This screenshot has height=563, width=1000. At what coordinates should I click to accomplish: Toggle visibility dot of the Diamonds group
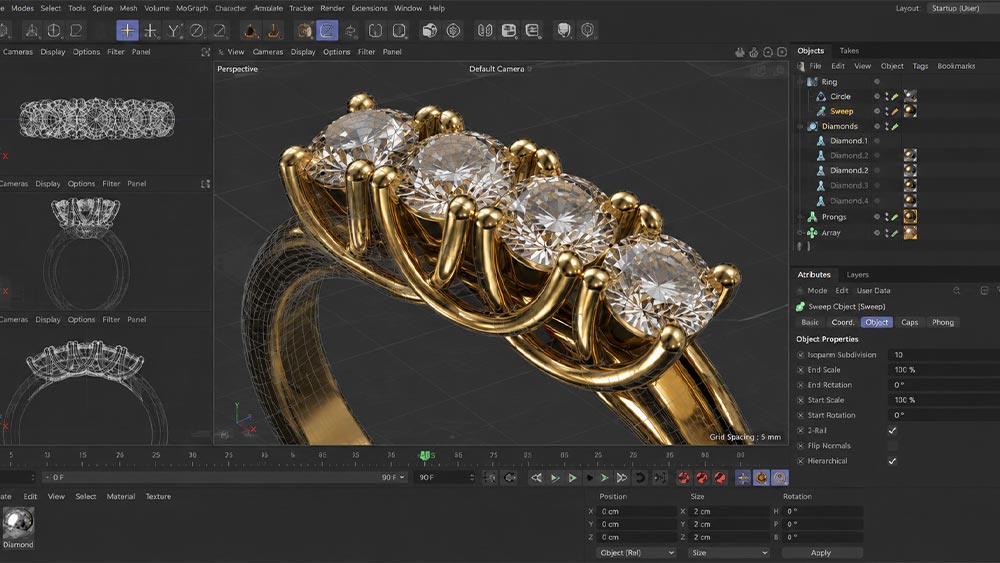click(x=877, y=126)
